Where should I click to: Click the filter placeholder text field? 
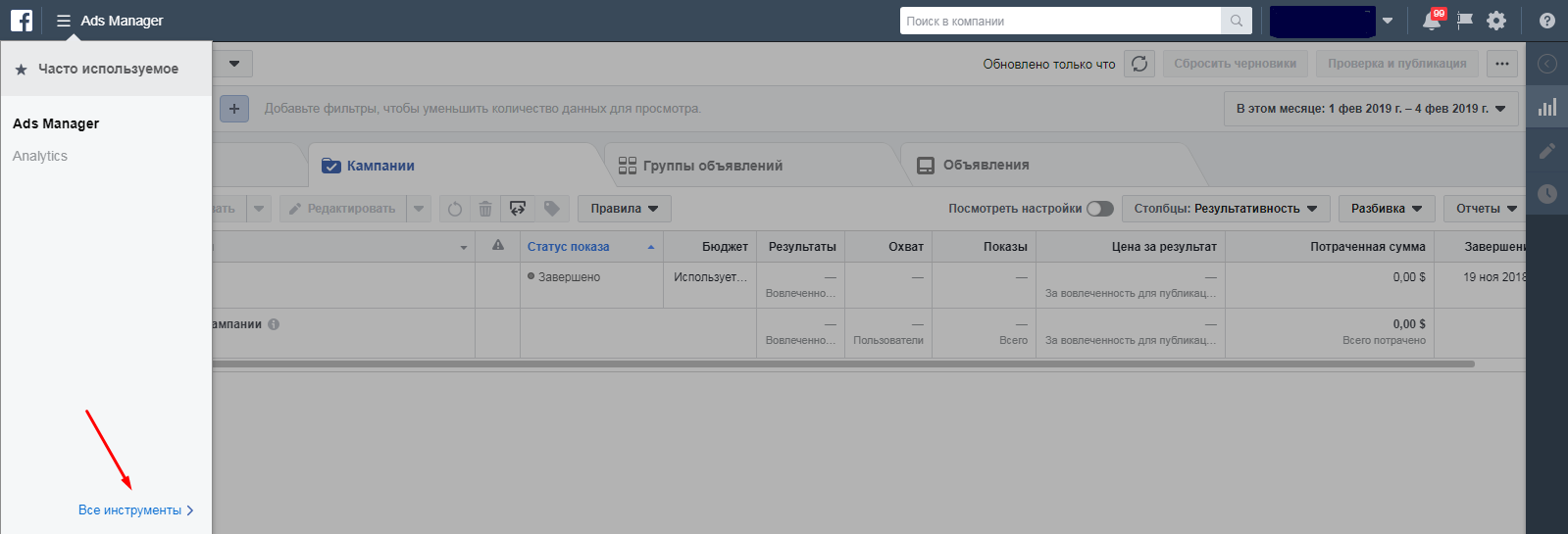point(482,109)
